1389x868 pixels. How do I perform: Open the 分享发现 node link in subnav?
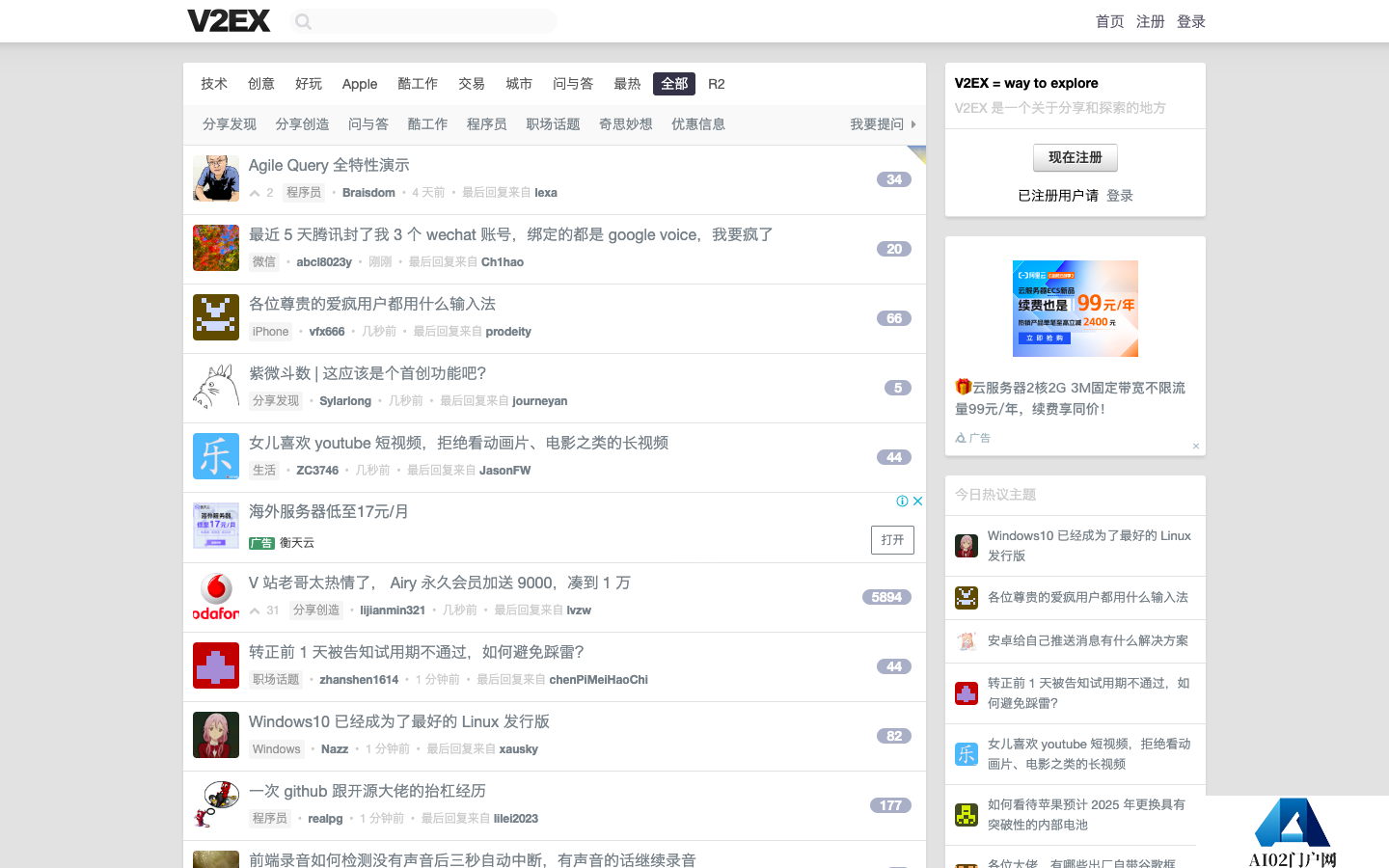point(230,124)
